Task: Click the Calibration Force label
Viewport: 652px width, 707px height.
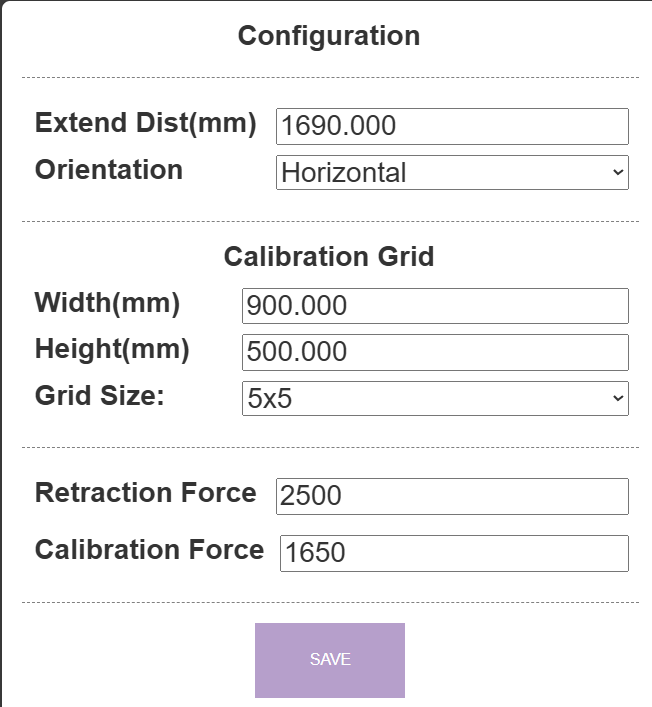Action: 150,550
